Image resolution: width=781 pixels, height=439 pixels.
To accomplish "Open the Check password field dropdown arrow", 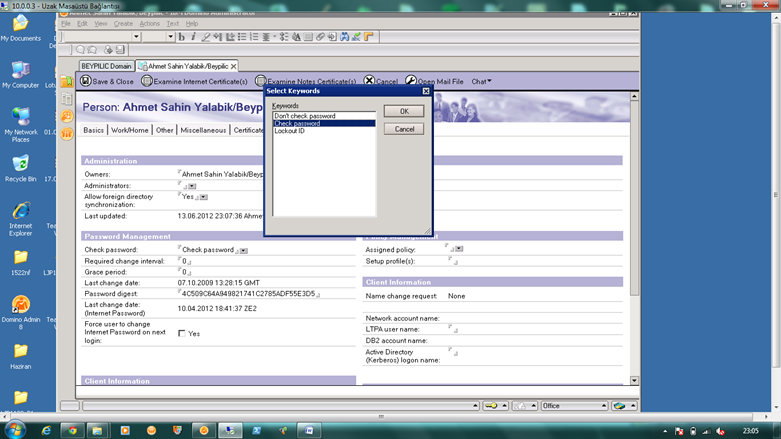I will pos(244,251).
